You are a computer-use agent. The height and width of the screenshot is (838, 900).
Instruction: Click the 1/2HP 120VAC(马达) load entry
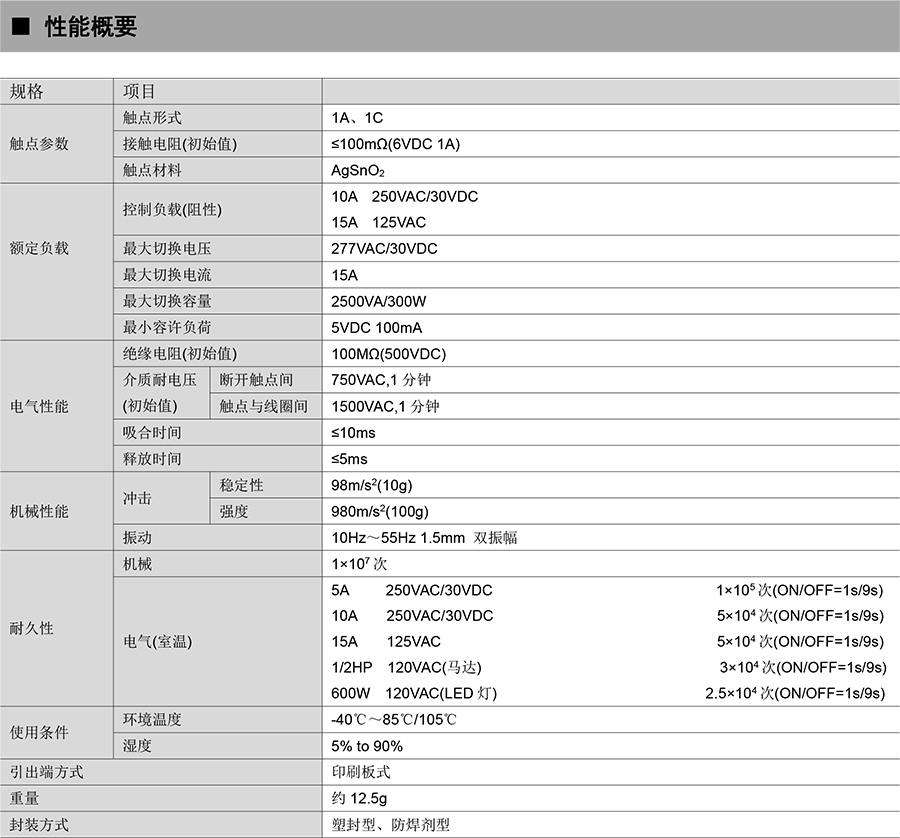coord(413,667)
